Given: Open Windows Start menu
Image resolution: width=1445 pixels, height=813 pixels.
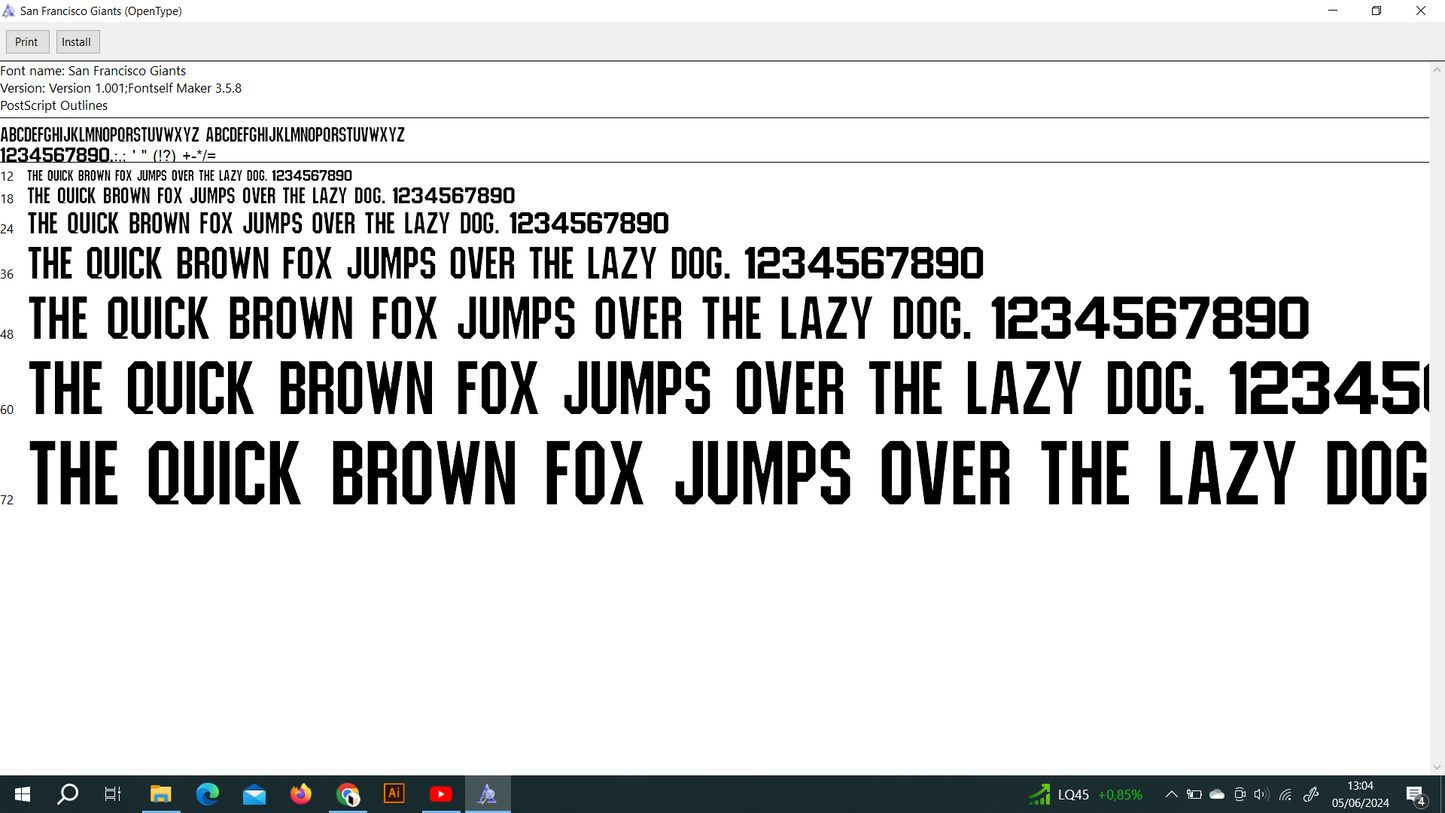Looking at the screenshot, I should 22,794.
